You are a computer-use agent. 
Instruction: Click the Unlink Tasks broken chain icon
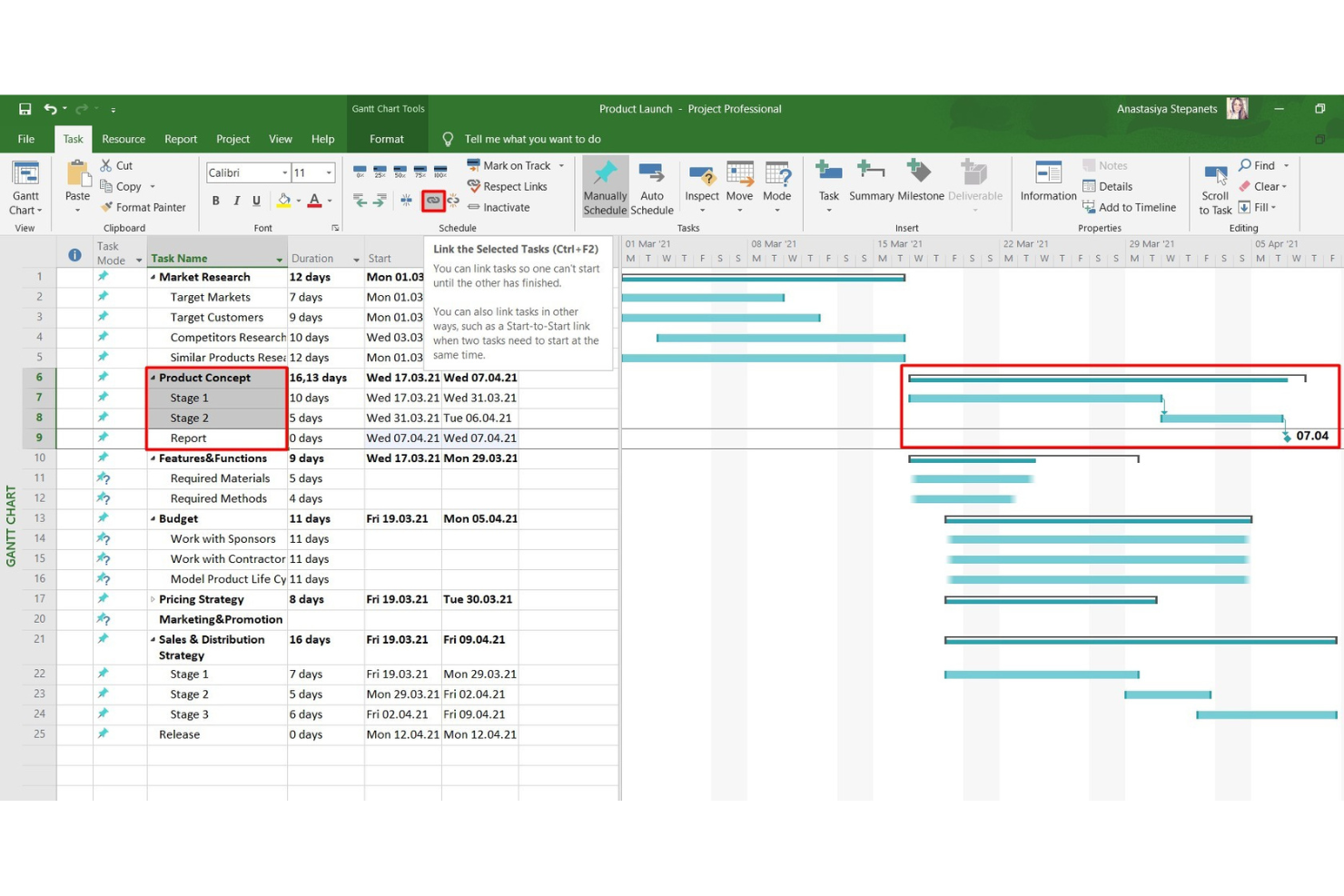(x=453, y=200)
